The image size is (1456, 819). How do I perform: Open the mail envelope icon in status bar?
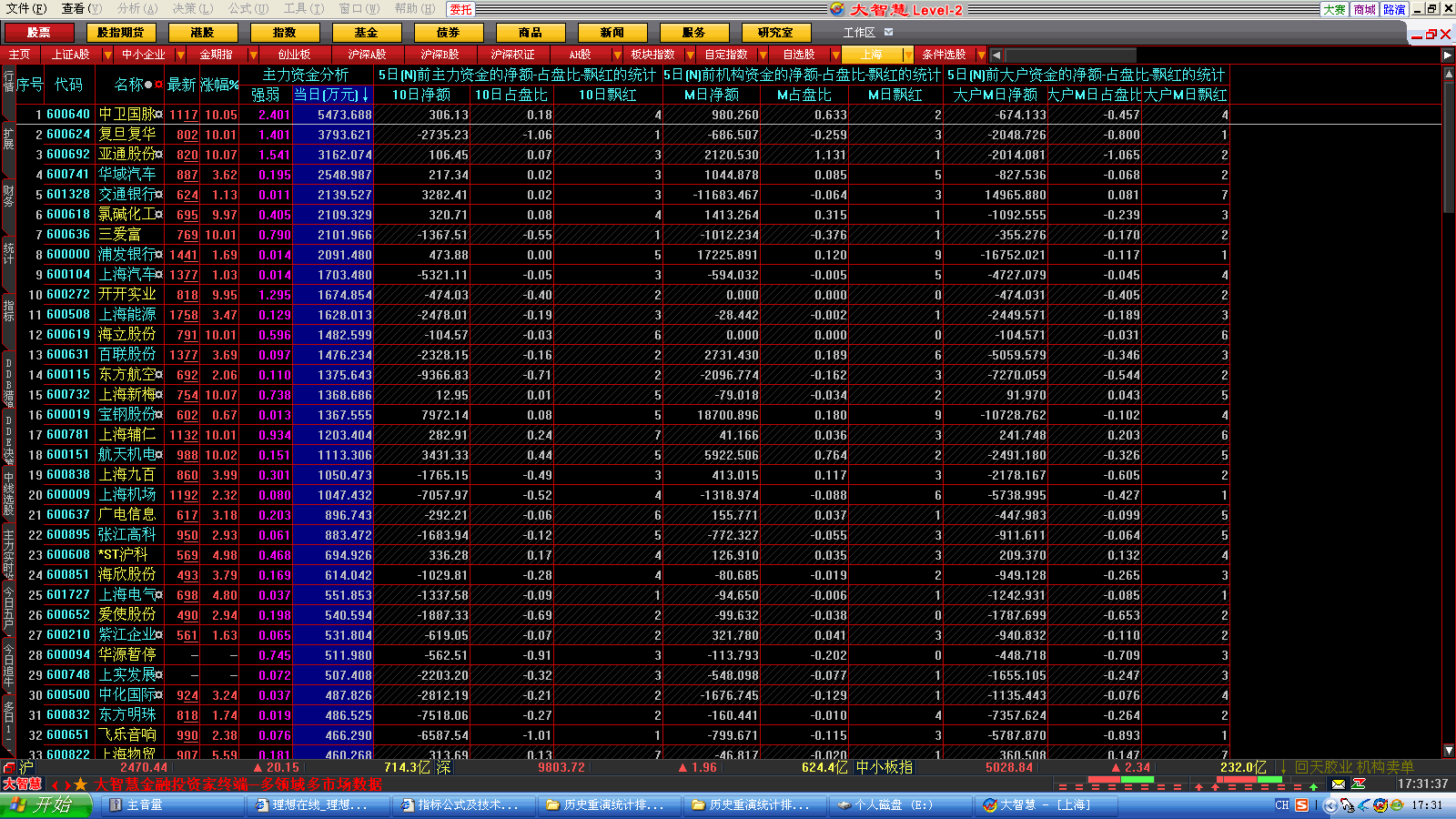[x=1339, y=784]
